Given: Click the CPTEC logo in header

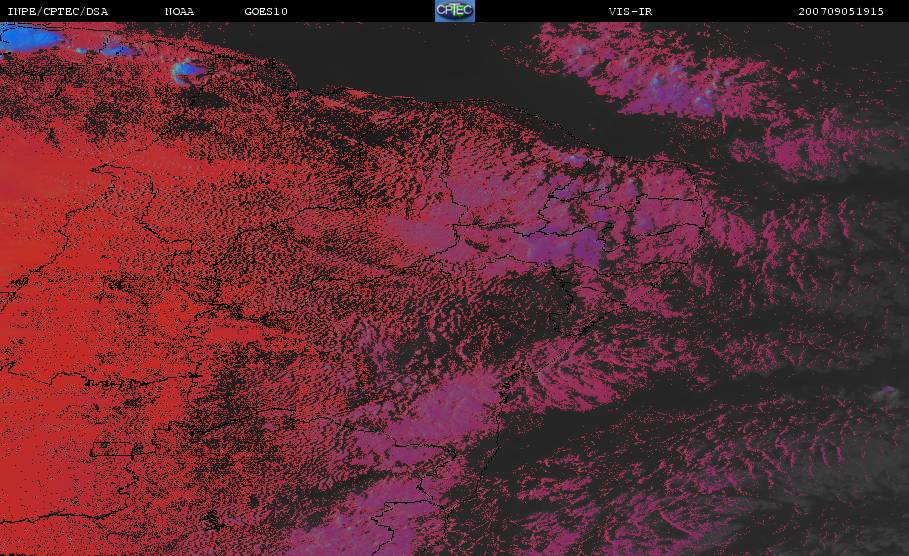Looking at the screenshot, I should click(454, 11).
